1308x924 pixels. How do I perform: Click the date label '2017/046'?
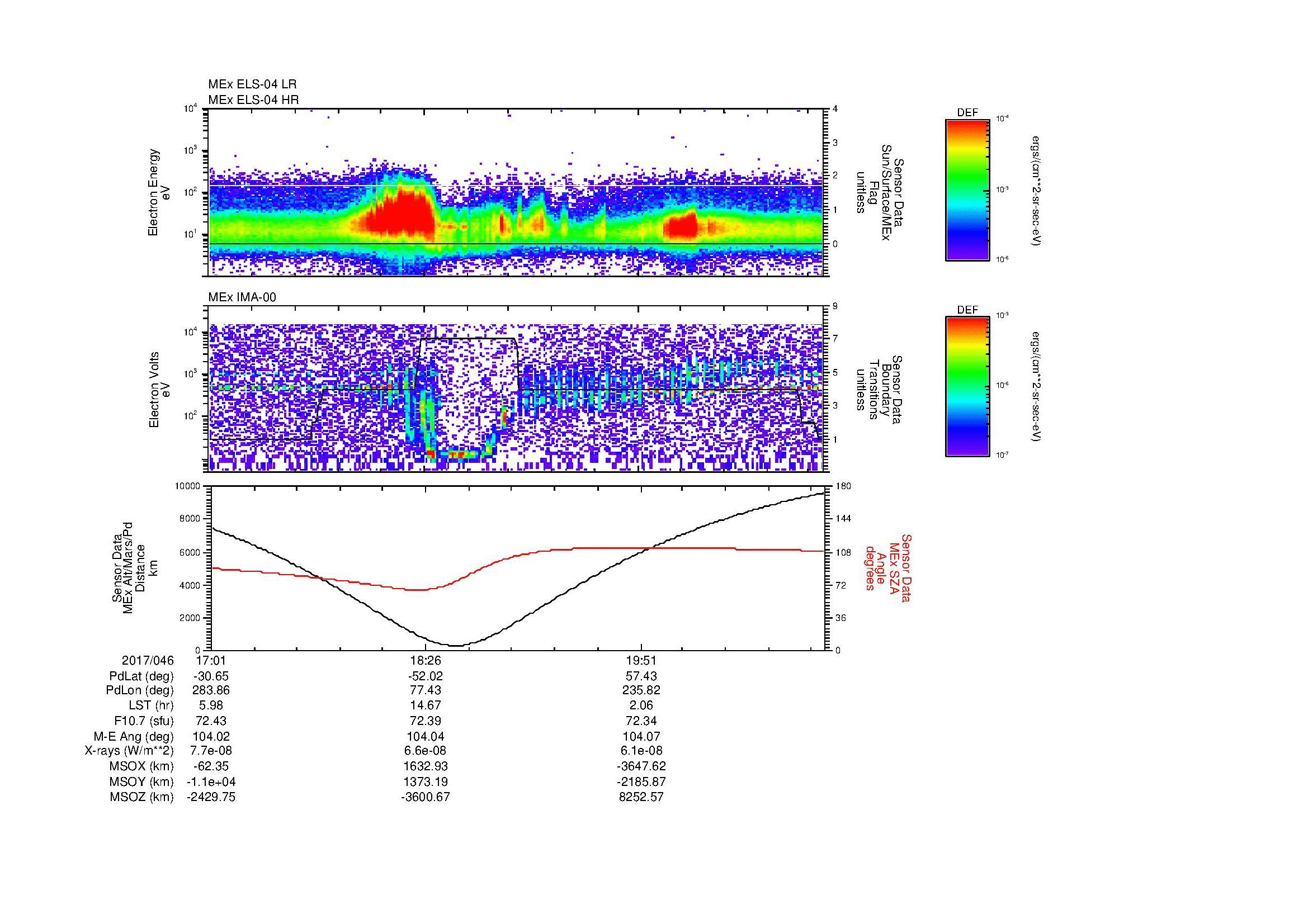click(x=148, y=661)
